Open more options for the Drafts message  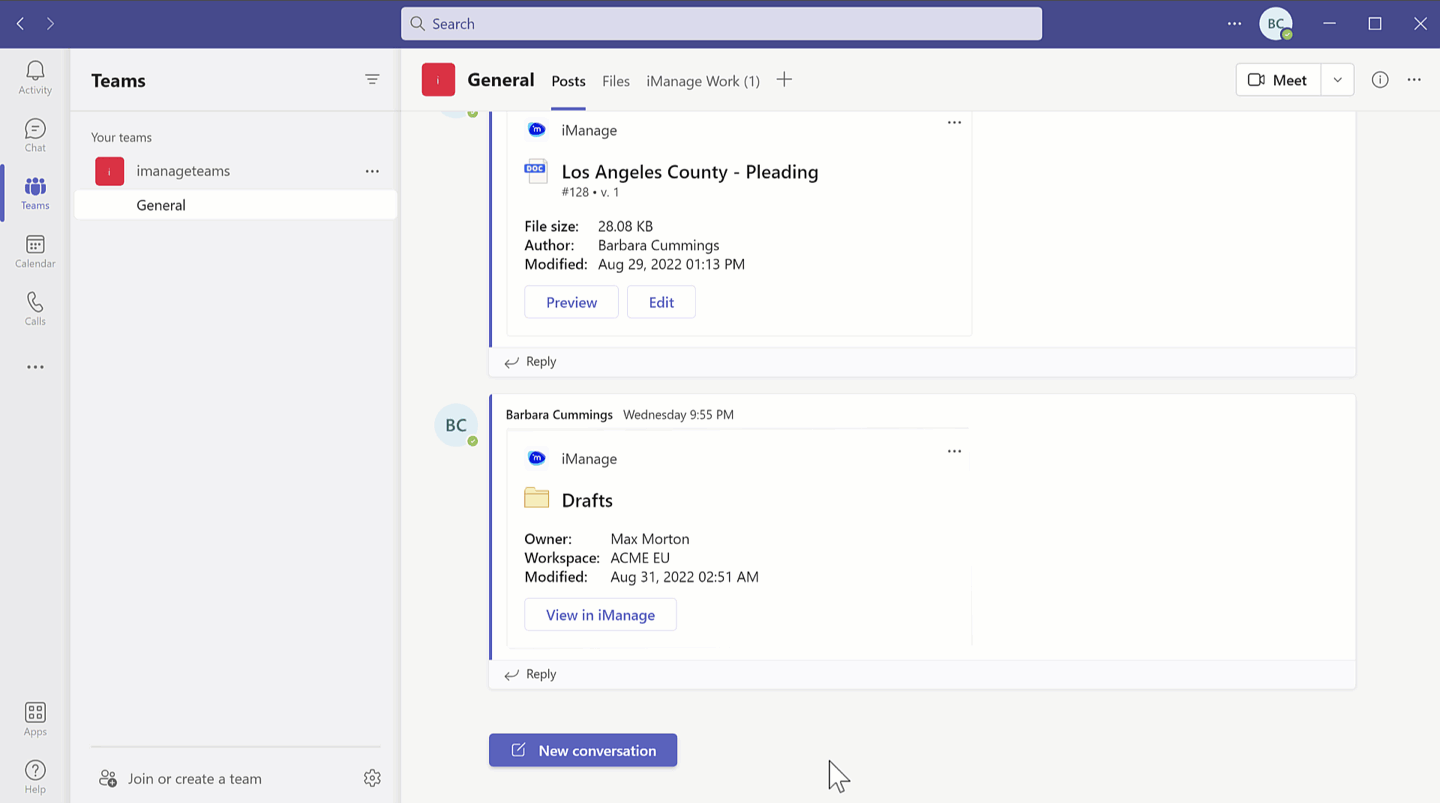coord(953,451)
